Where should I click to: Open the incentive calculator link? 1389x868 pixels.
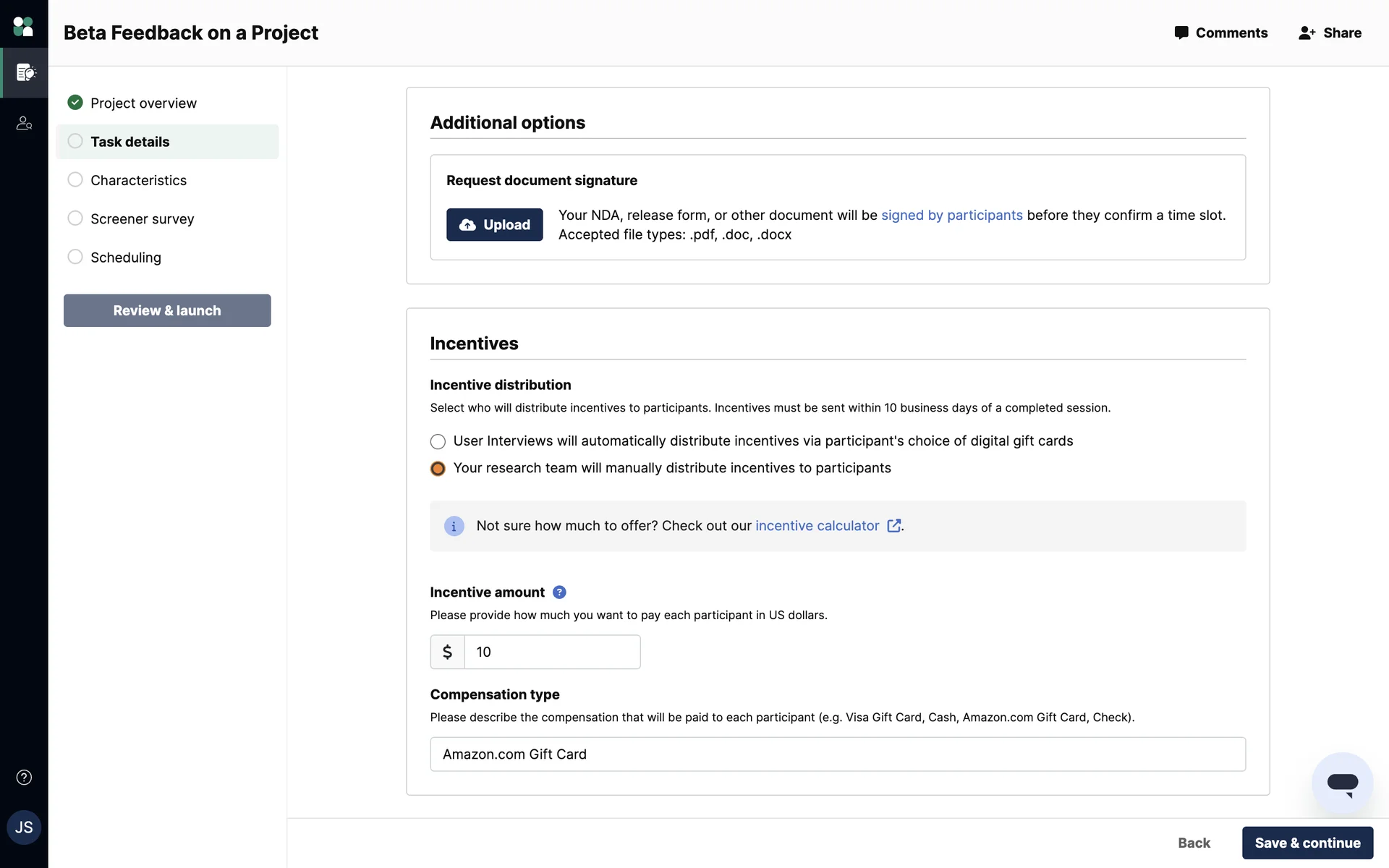(817, 527)
